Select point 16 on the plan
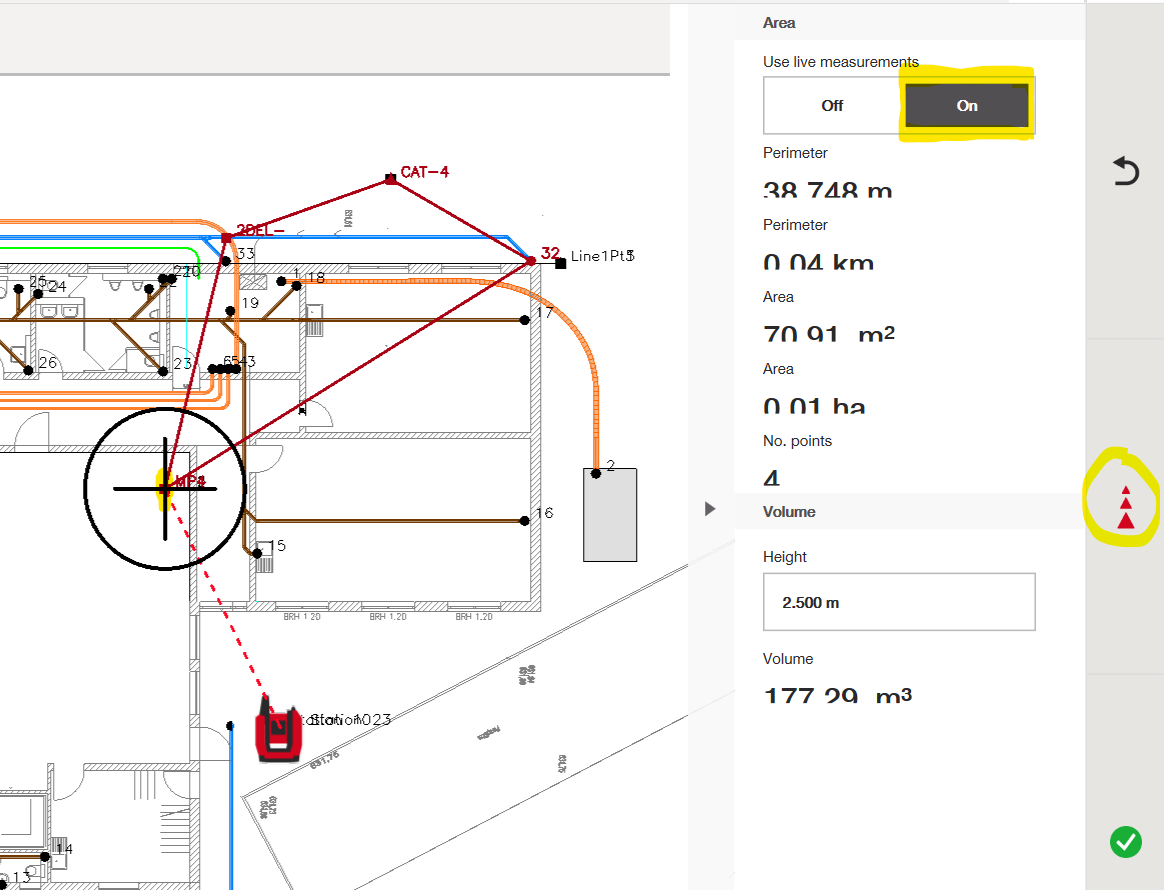This screenshot has height=890, width=1164. pyautogui.click(x=524, y=520)
